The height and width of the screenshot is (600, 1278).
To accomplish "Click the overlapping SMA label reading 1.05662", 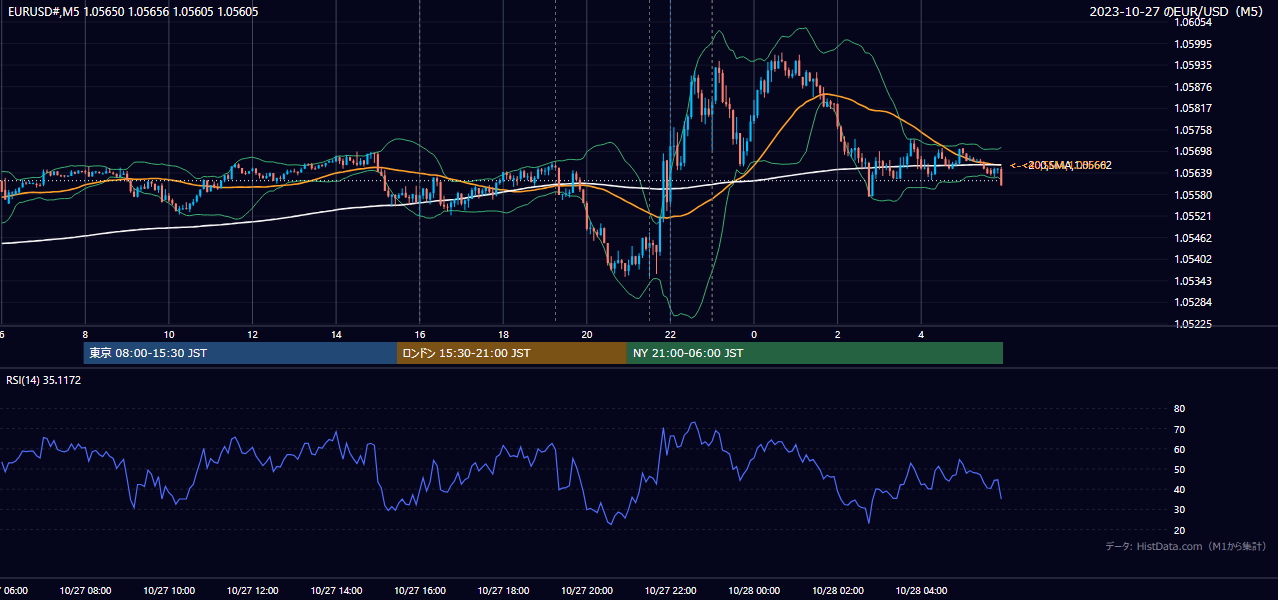I will coord(1062,165).
